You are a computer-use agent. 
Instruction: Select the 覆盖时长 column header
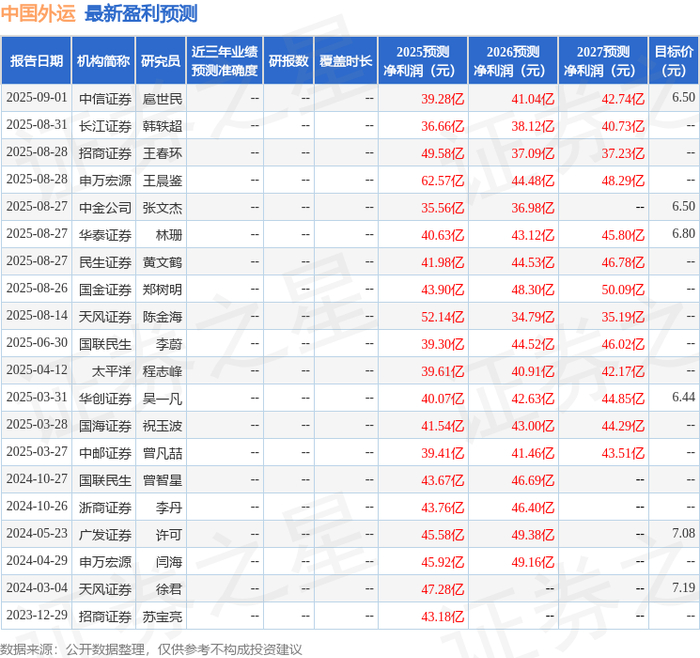point(346,61)
